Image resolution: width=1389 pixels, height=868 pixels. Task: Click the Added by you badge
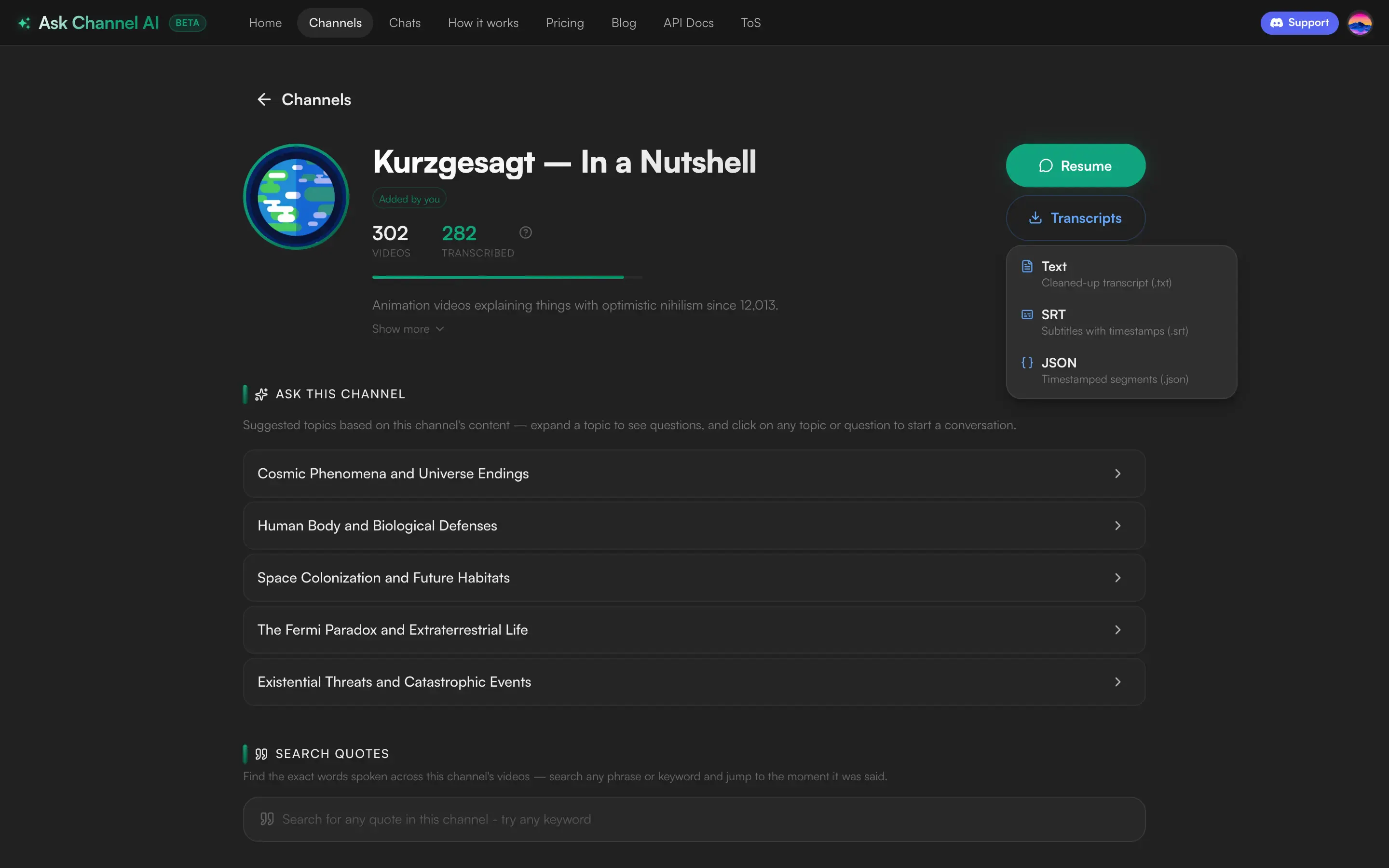[x=409, y=199]
